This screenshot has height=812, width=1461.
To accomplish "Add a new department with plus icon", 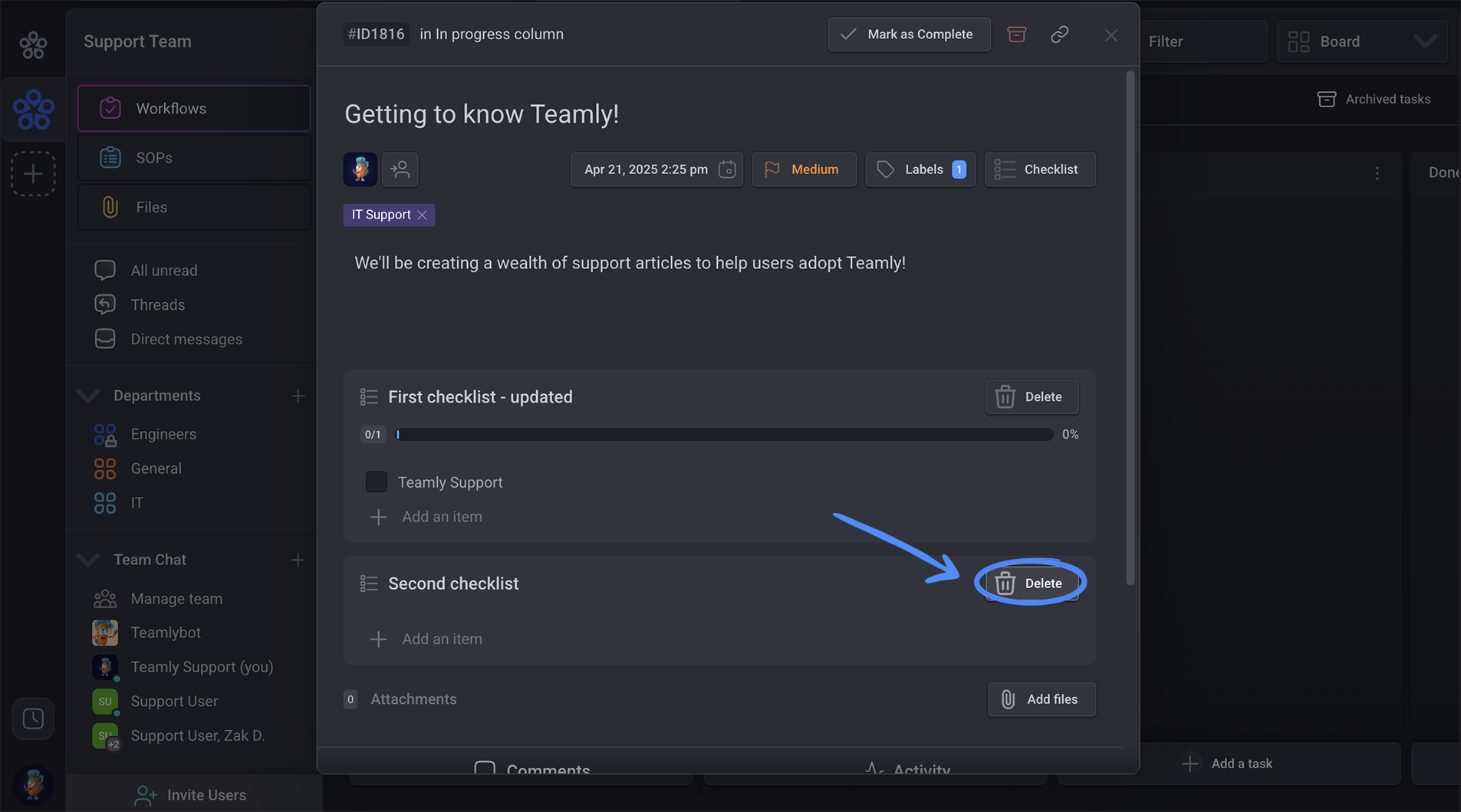I will click(x=298, y=396).
